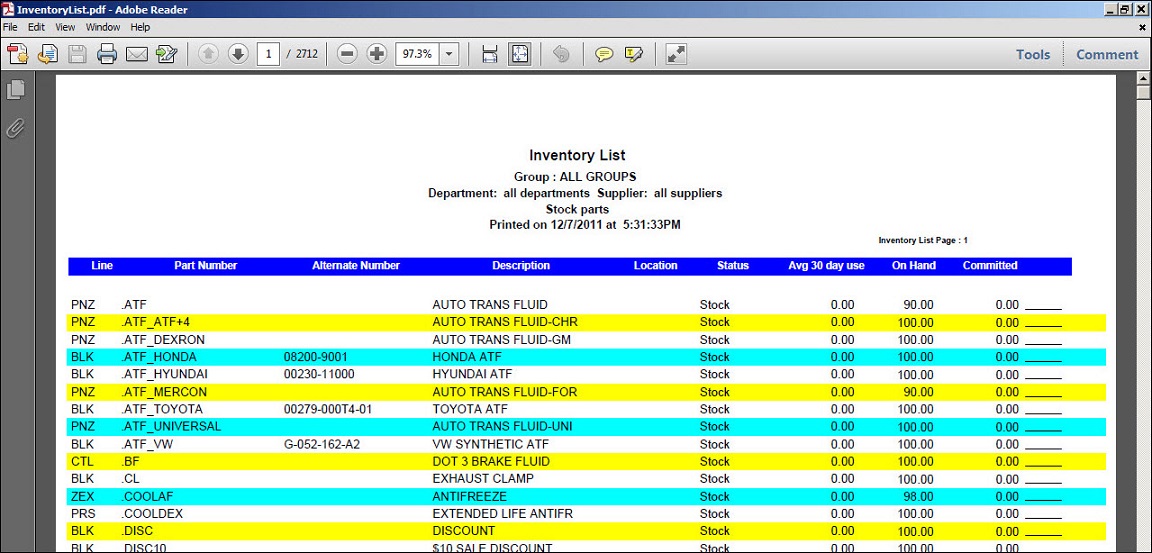Viewport: 1152px width, 553px height.
Task: Open the Tools pane
Action: (1033, 55)
